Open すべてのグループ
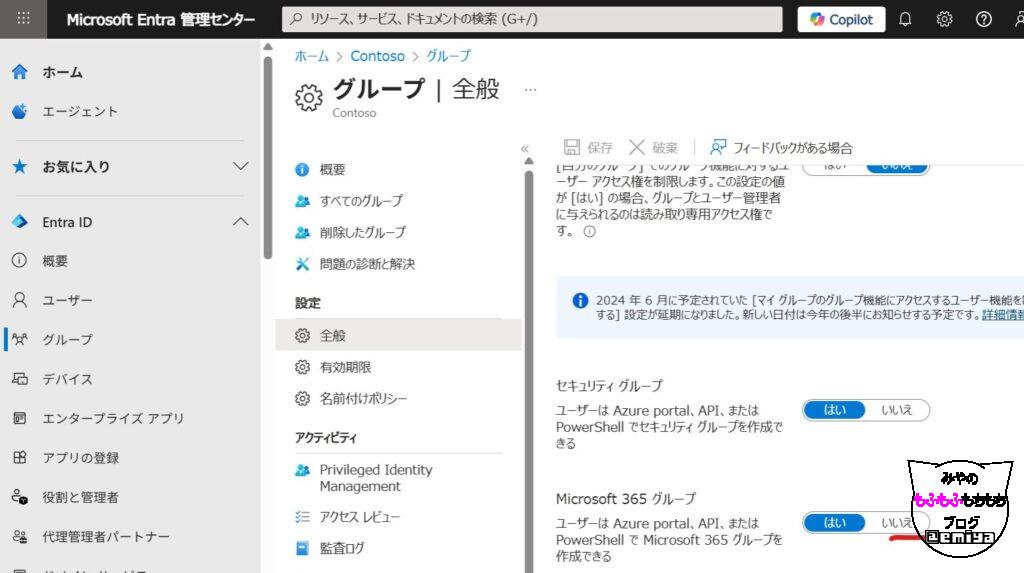Screen dimensions: 1024x573 tap(361, 201)
